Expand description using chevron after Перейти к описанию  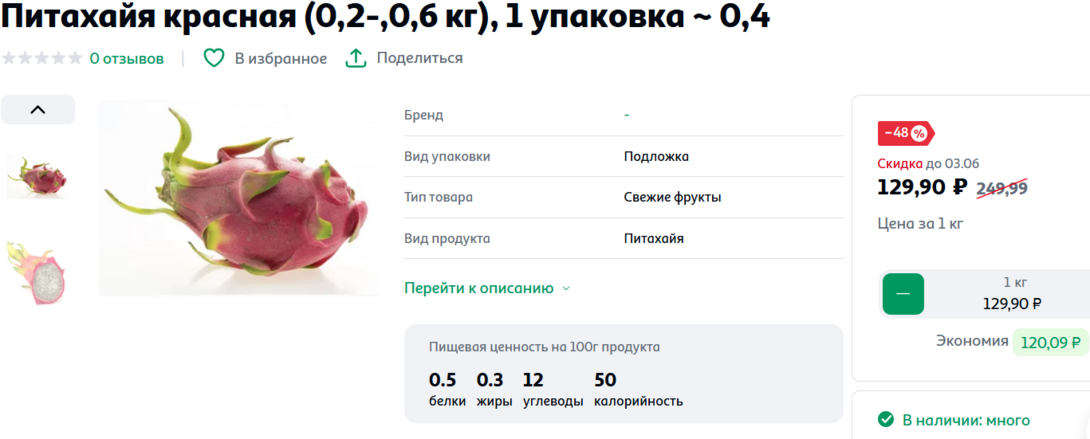point(566,289)
